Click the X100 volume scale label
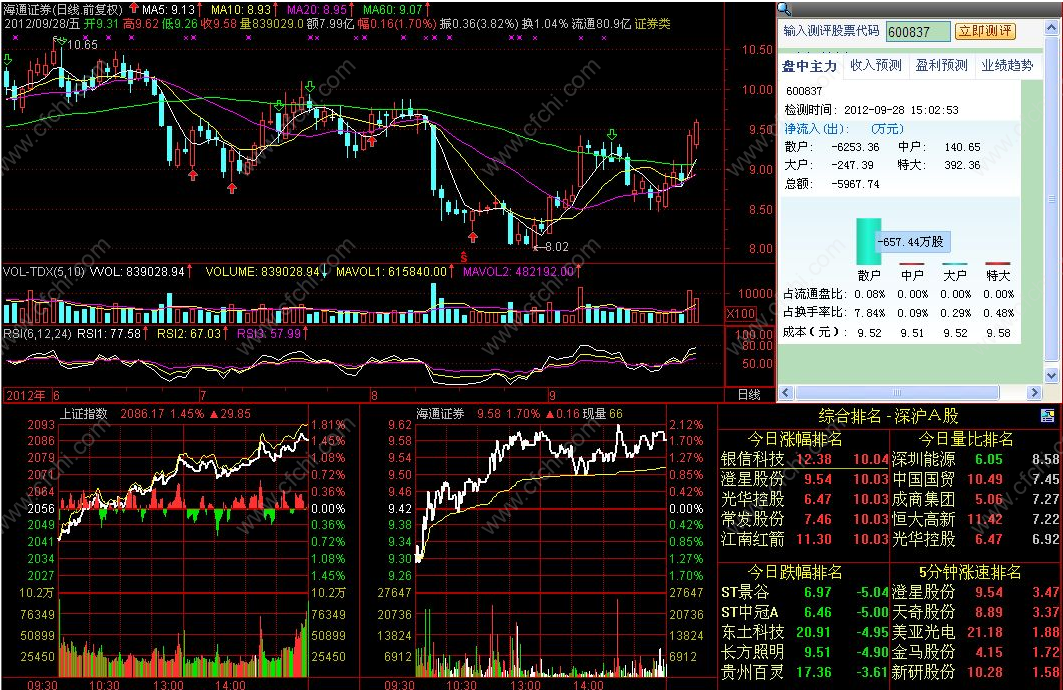 (x=740, y=313)
